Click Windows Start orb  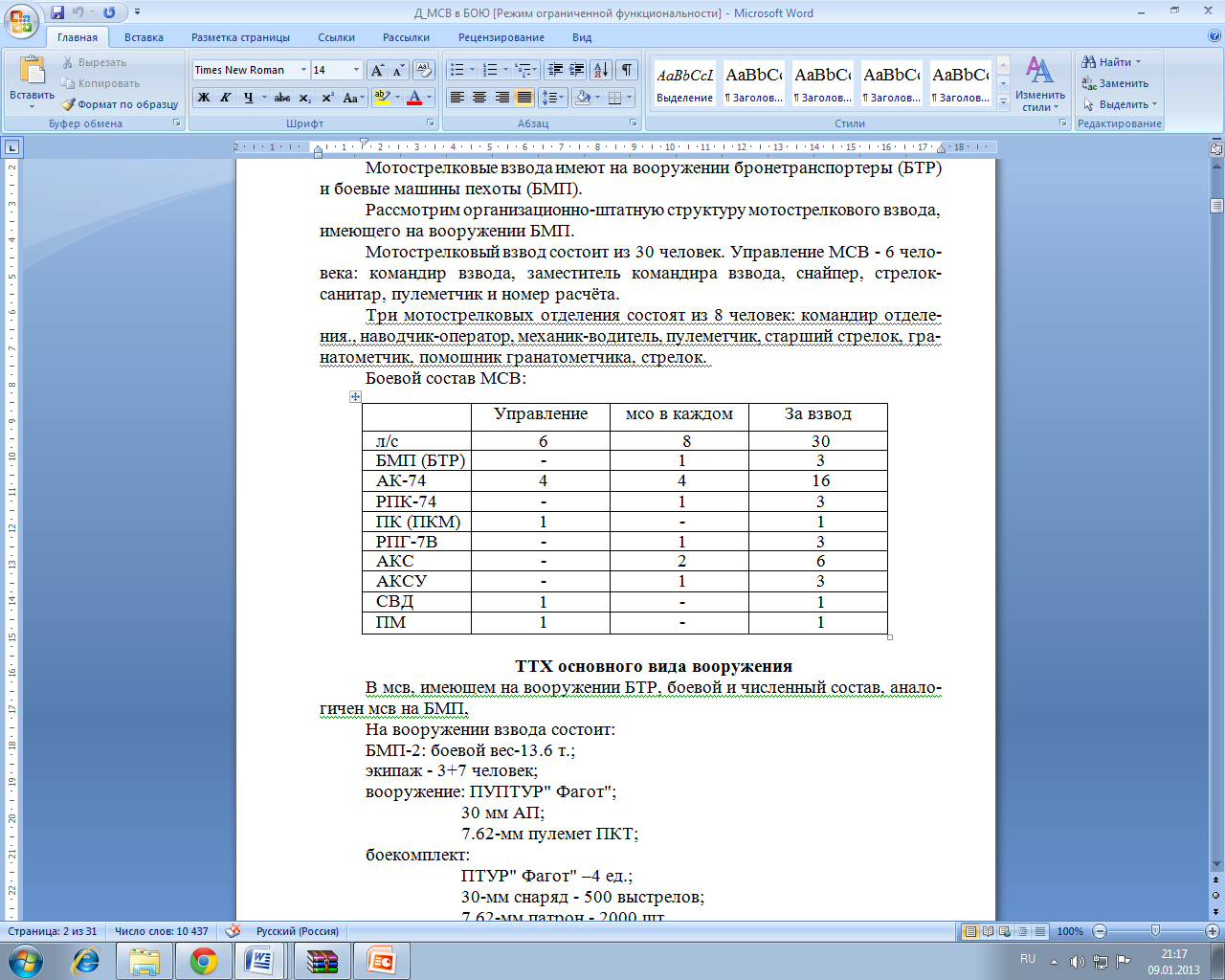(x=26, y=960)
